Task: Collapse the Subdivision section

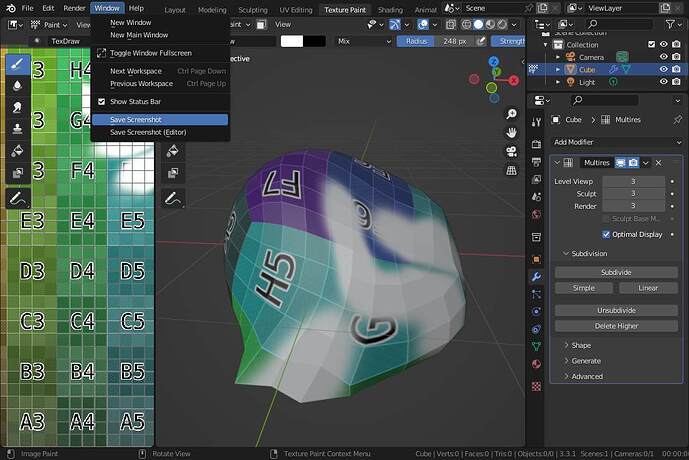Action: (566, 254)
